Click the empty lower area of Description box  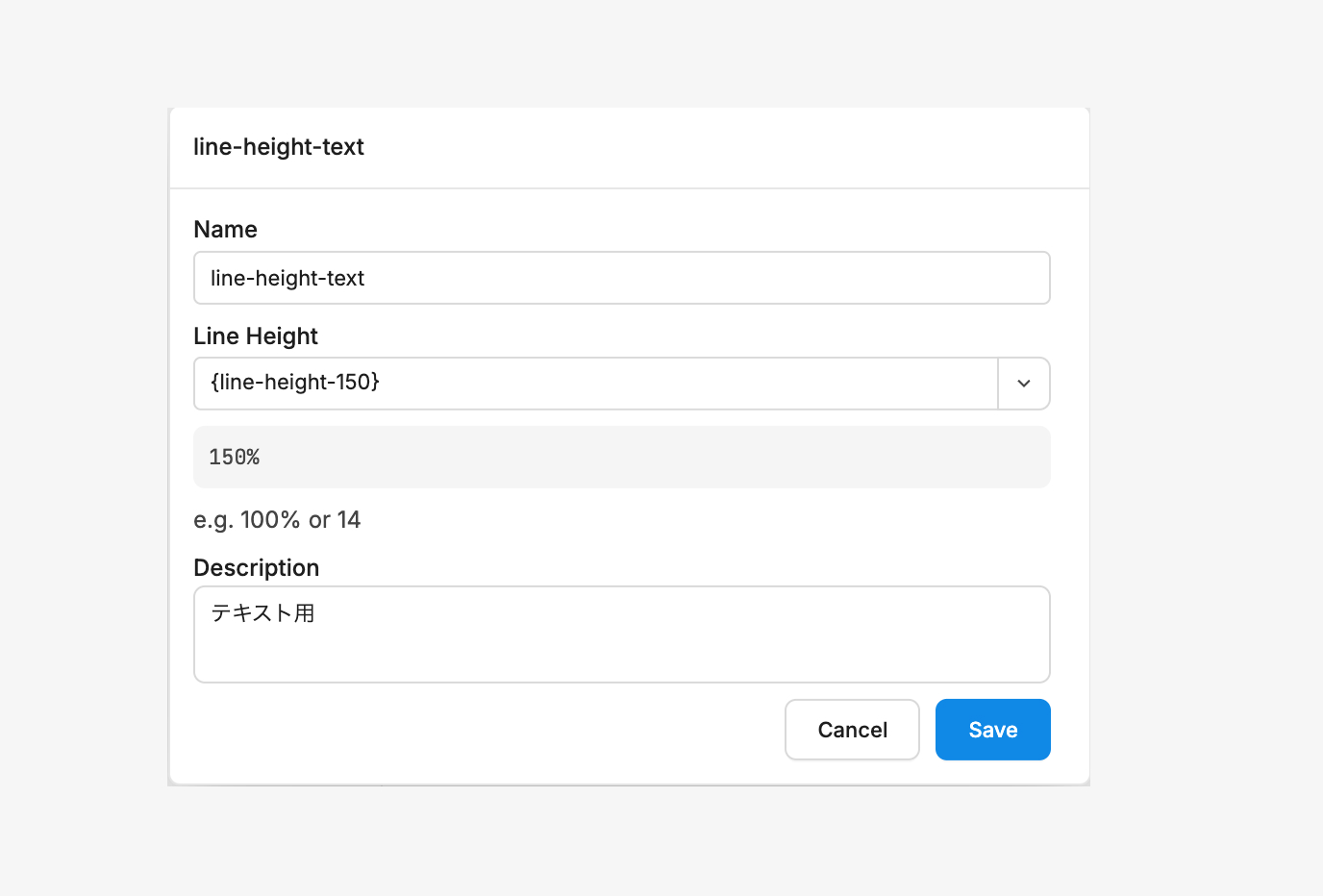(x=621, y=659)
